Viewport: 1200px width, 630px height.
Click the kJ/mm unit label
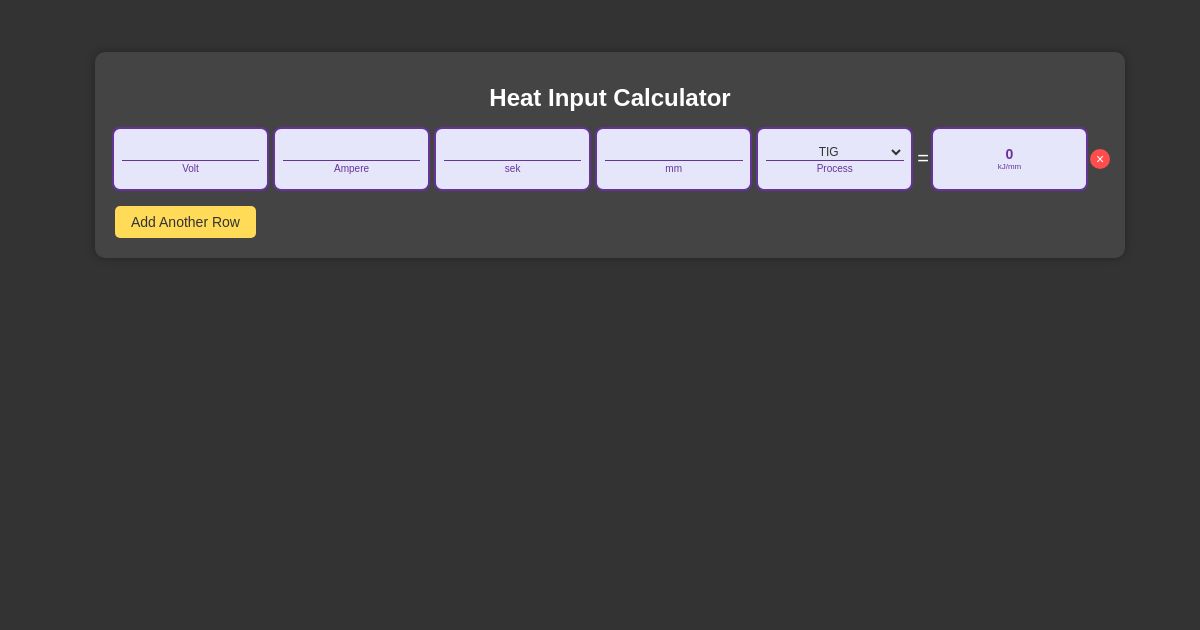[1009, 167]
